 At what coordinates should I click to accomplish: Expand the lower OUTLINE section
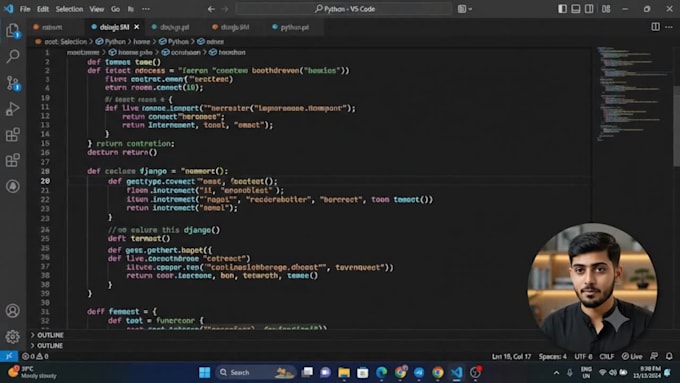click(48, 346)
